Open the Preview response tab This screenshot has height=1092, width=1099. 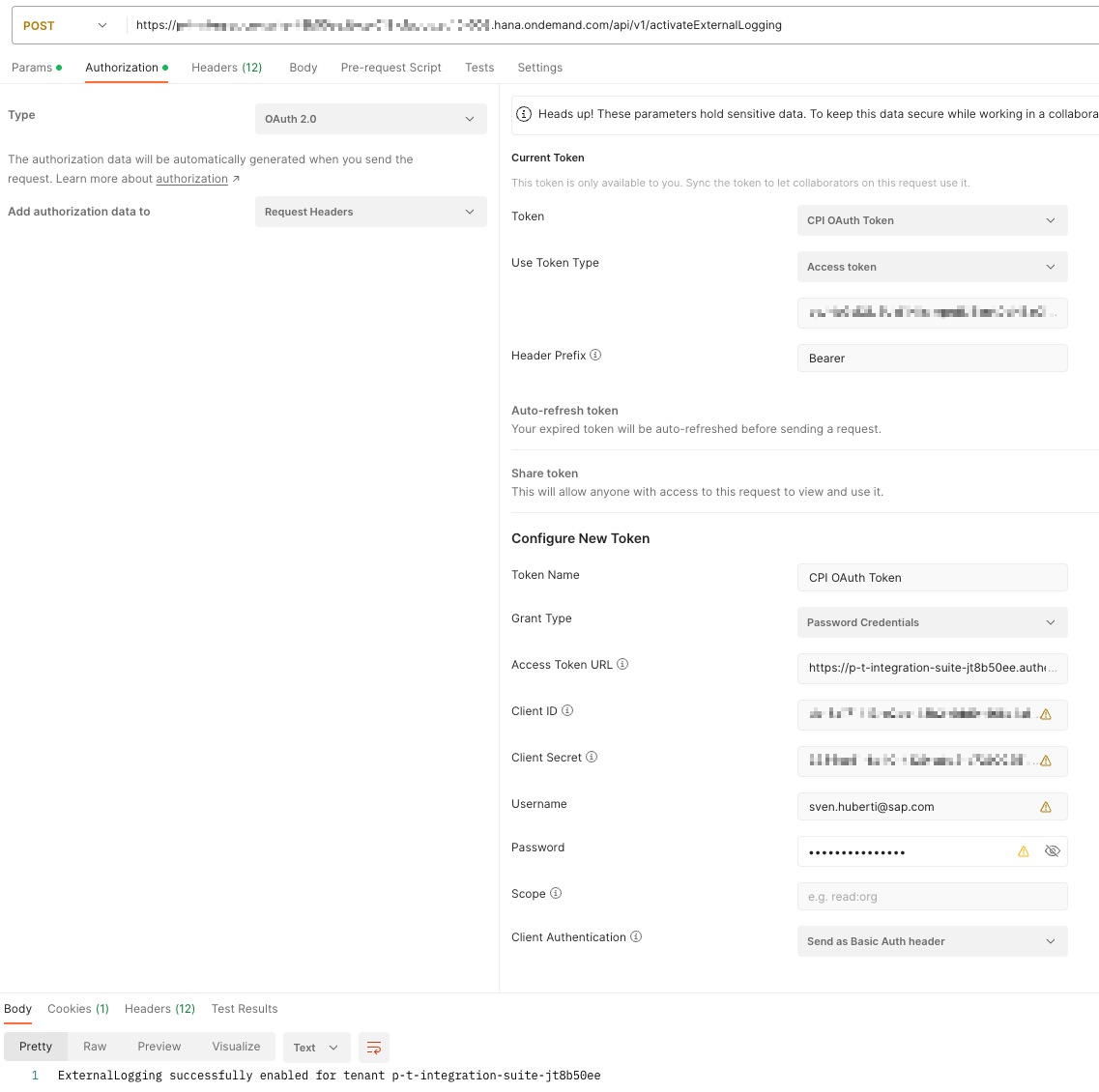tap(159, 1046)
